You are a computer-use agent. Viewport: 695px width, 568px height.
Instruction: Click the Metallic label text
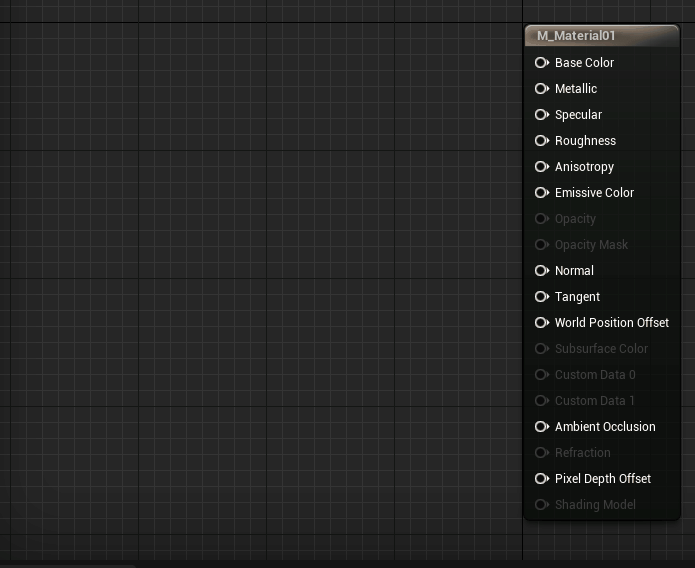click(576, 89)
